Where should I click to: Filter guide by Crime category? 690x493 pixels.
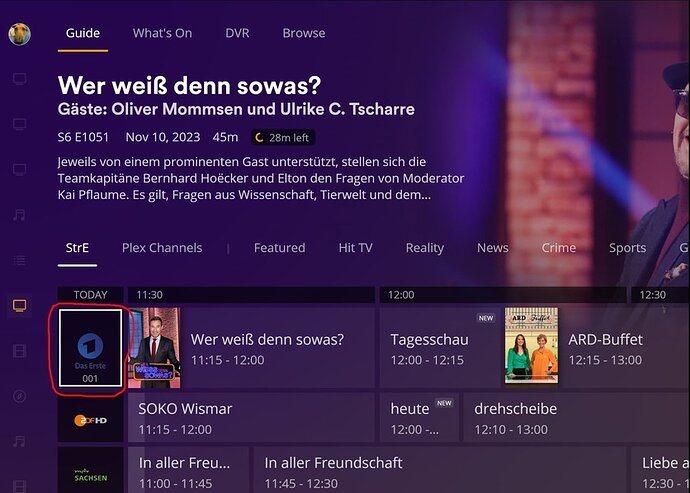pyautogui.click(x=558, y=248)
